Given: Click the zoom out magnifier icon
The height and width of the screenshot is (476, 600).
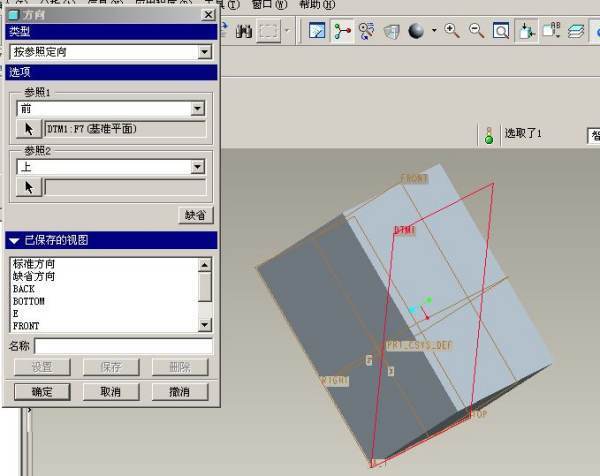Looking at the screenshot, I should click(476, 31).
